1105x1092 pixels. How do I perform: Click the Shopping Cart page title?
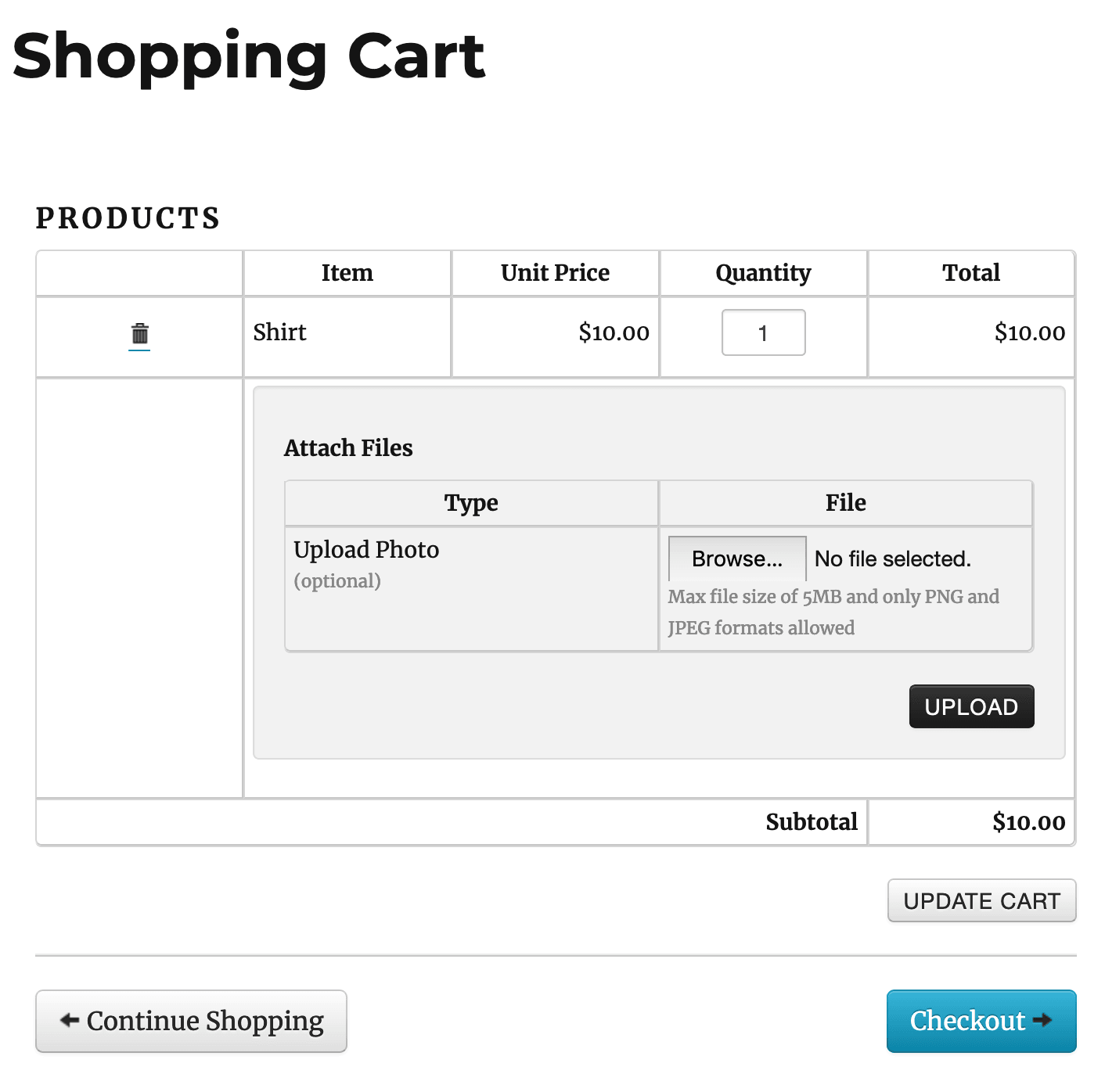(249, 56)
